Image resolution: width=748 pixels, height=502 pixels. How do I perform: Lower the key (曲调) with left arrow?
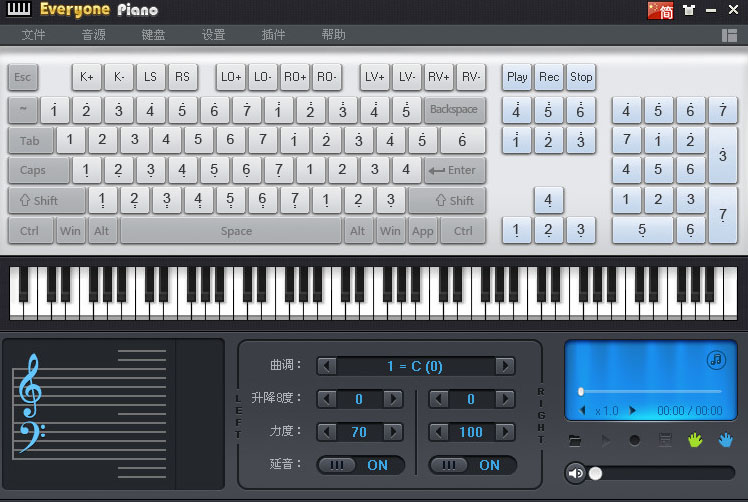coord(327,366)
